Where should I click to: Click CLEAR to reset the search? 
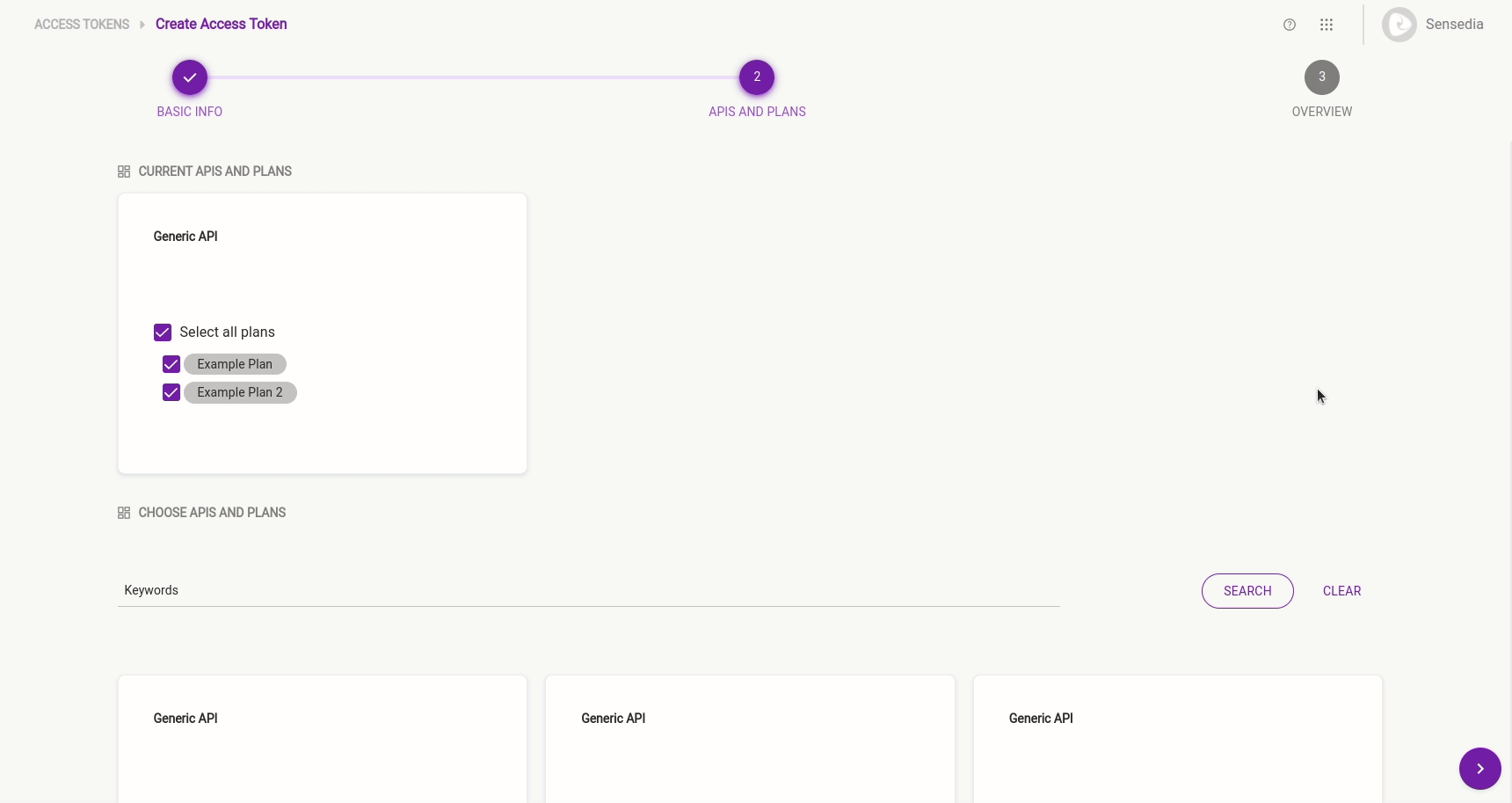(x=1341, y=590)
